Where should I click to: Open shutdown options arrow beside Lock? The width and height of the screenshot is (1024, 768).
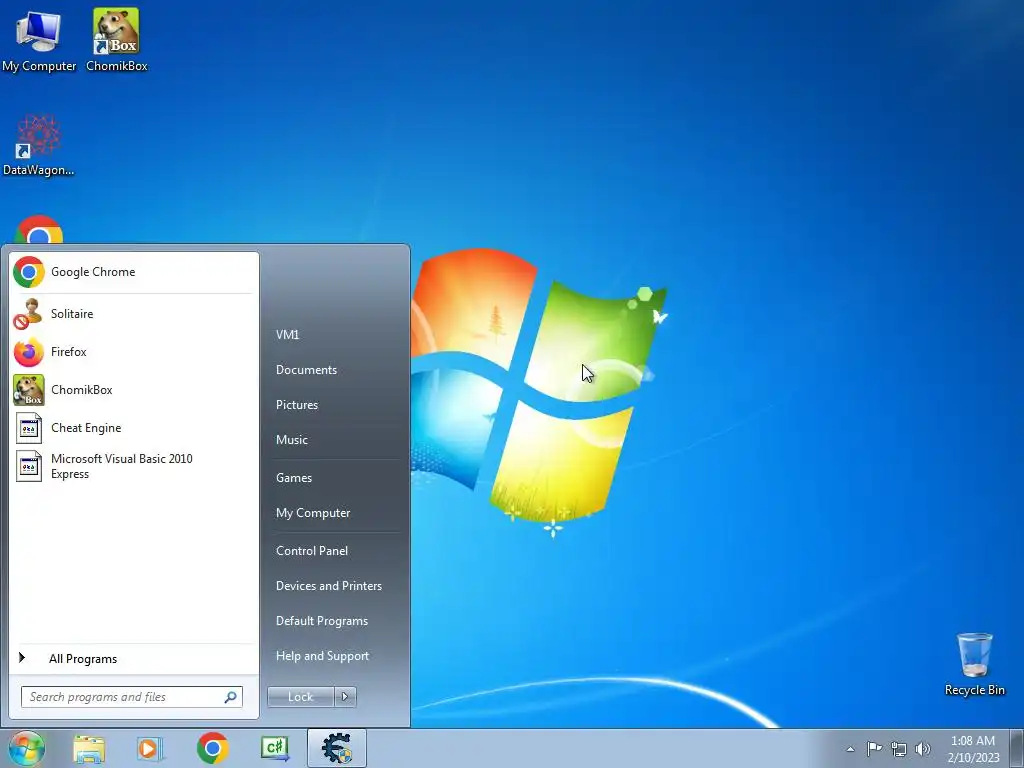point(345,697)
